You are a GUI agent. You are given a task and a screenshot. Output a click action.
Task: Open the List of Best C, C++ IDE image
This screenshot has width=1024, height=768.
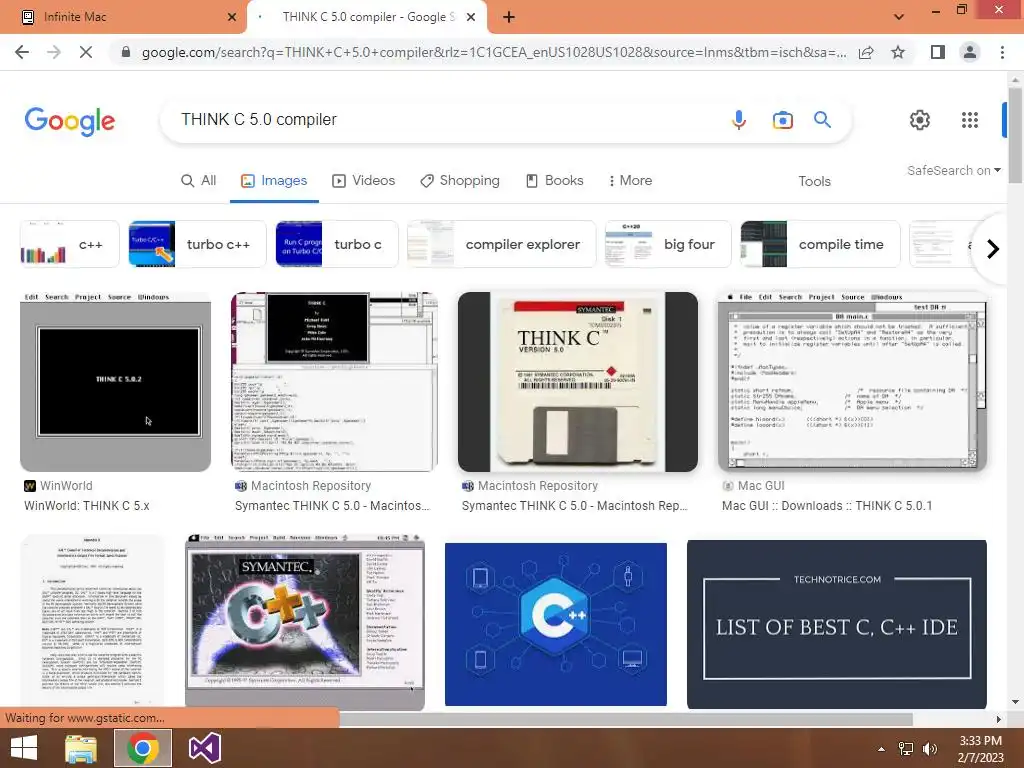click(x=837, y=624)
